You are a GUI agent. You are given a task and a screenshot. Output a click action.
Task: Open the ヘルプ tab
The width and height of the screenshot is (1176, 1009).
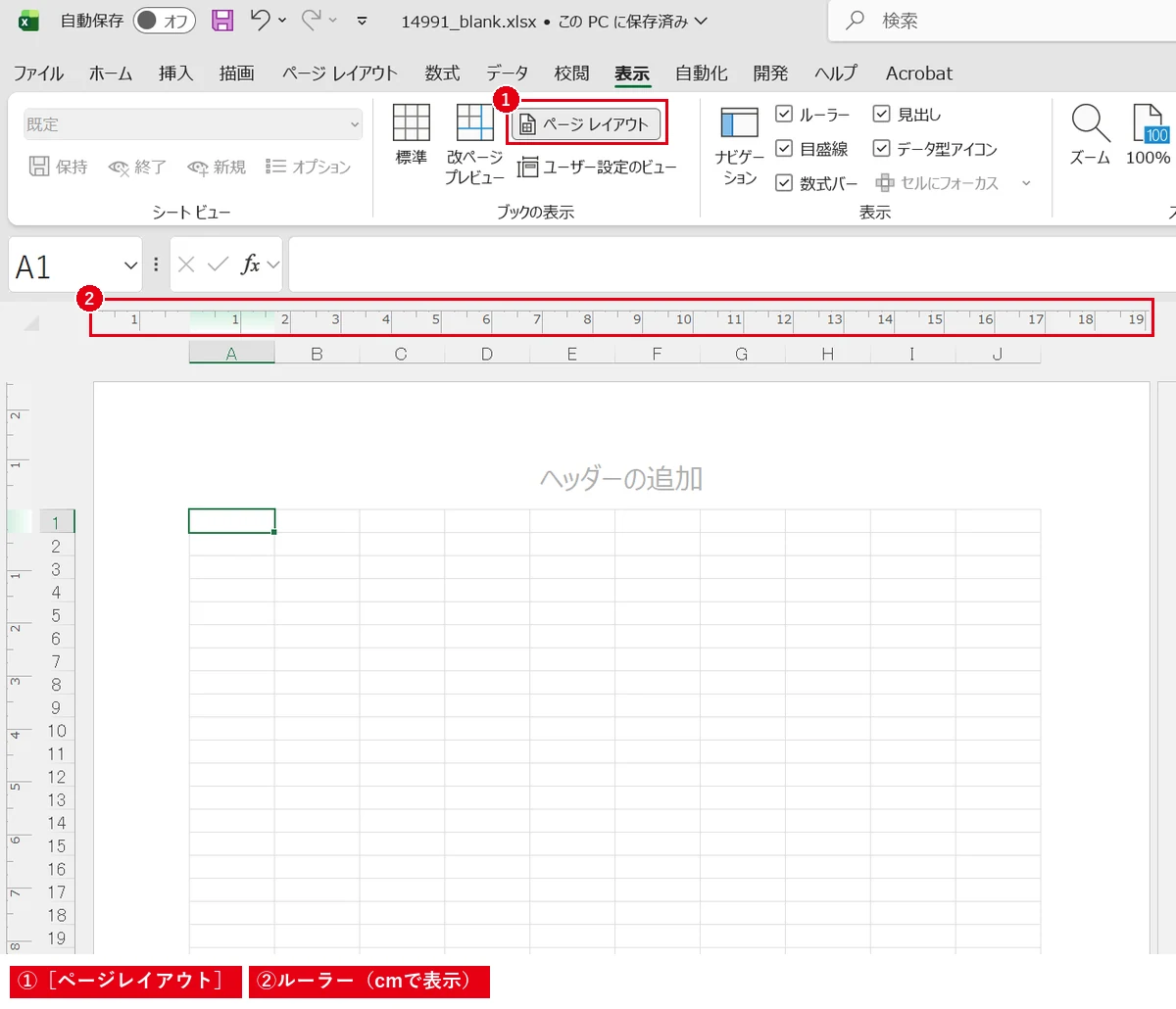coord(836,73)
